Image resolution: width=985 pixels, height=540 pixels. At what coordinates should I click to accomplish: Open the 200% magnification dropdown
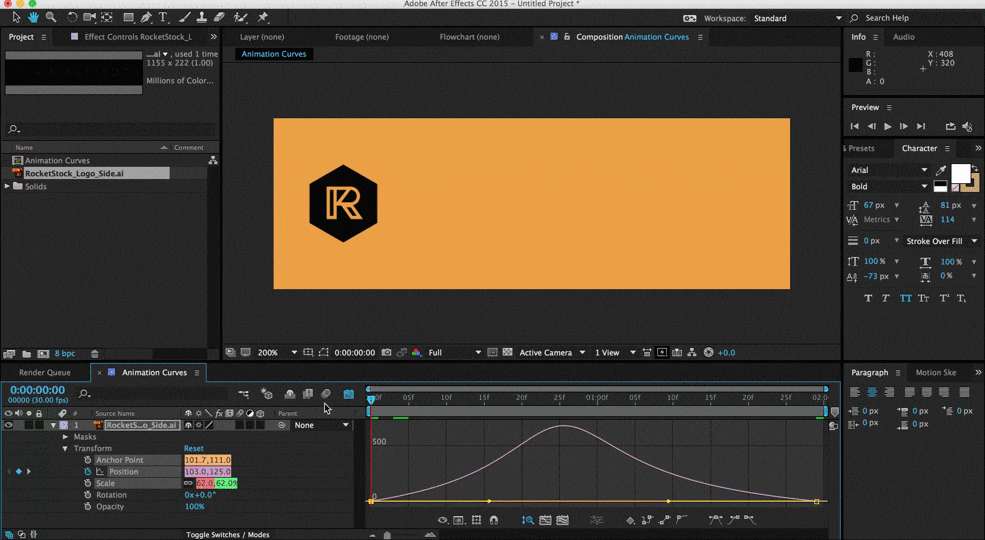[x=277, y=353]
